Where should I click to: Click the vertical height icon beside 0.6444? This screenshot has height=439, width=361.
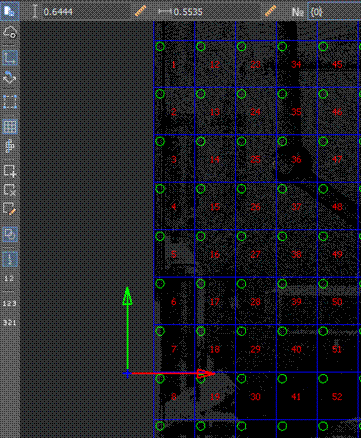pos(35,12)
